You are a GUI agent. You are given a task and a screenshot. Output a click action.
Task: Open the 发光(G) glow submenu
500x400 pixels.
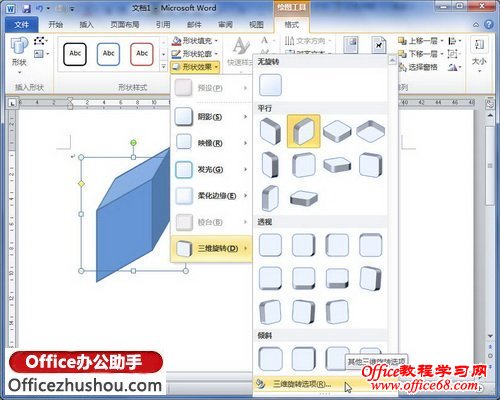[211, 169]
